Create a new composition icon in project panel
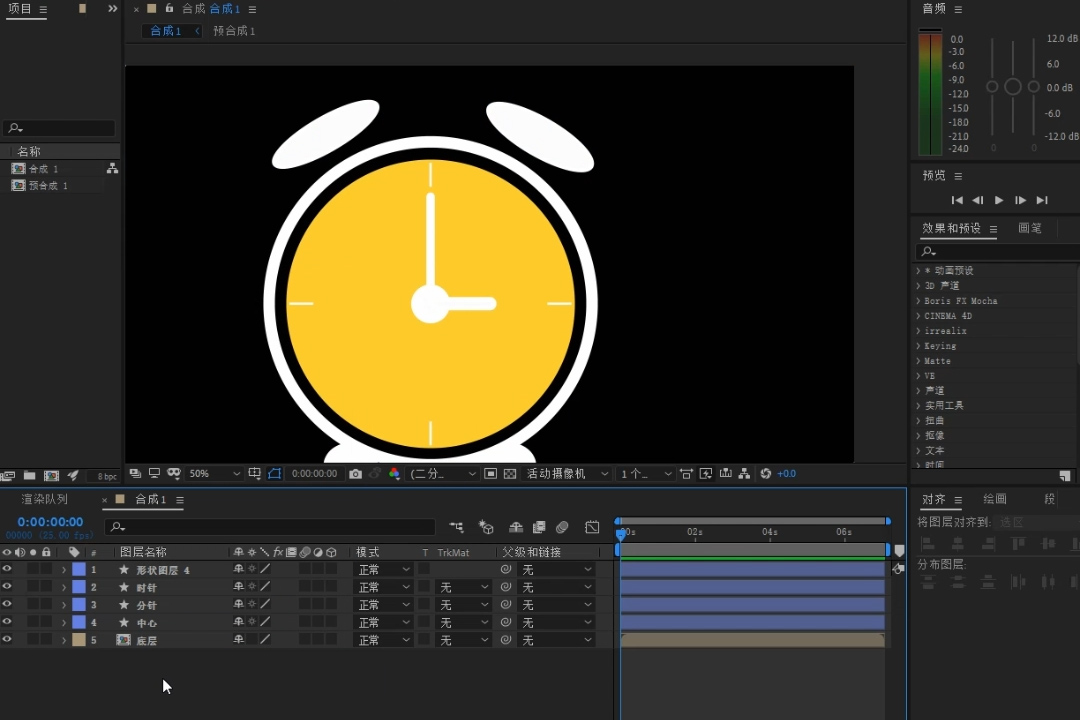Viewport: 1080px width, 720px height. click(52, 476)
